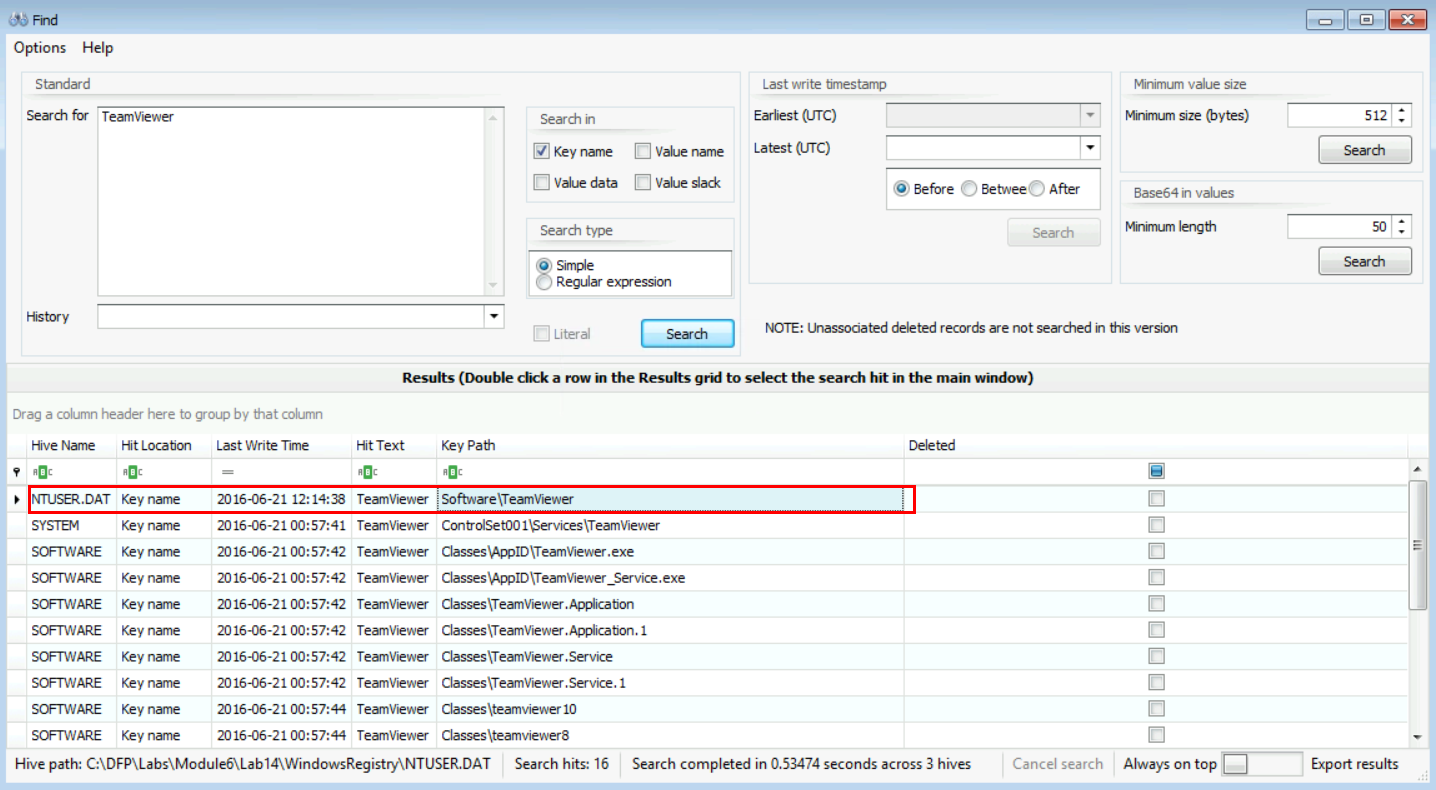Image resolution: width=1436 pixels, height=790 pixels.
Task: Click the current row indicator arrow
Action: pos(16,498)
